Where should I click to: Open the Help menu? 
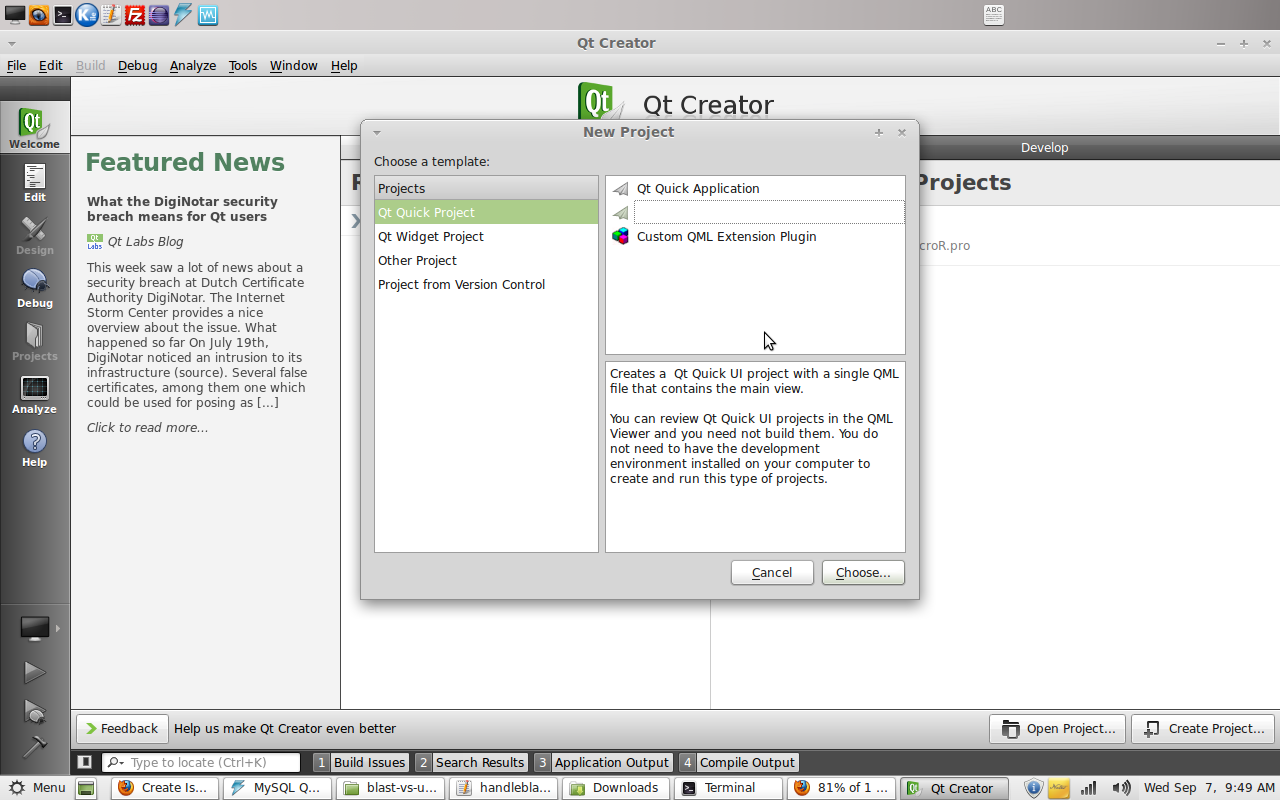click(x=344, y=65)
